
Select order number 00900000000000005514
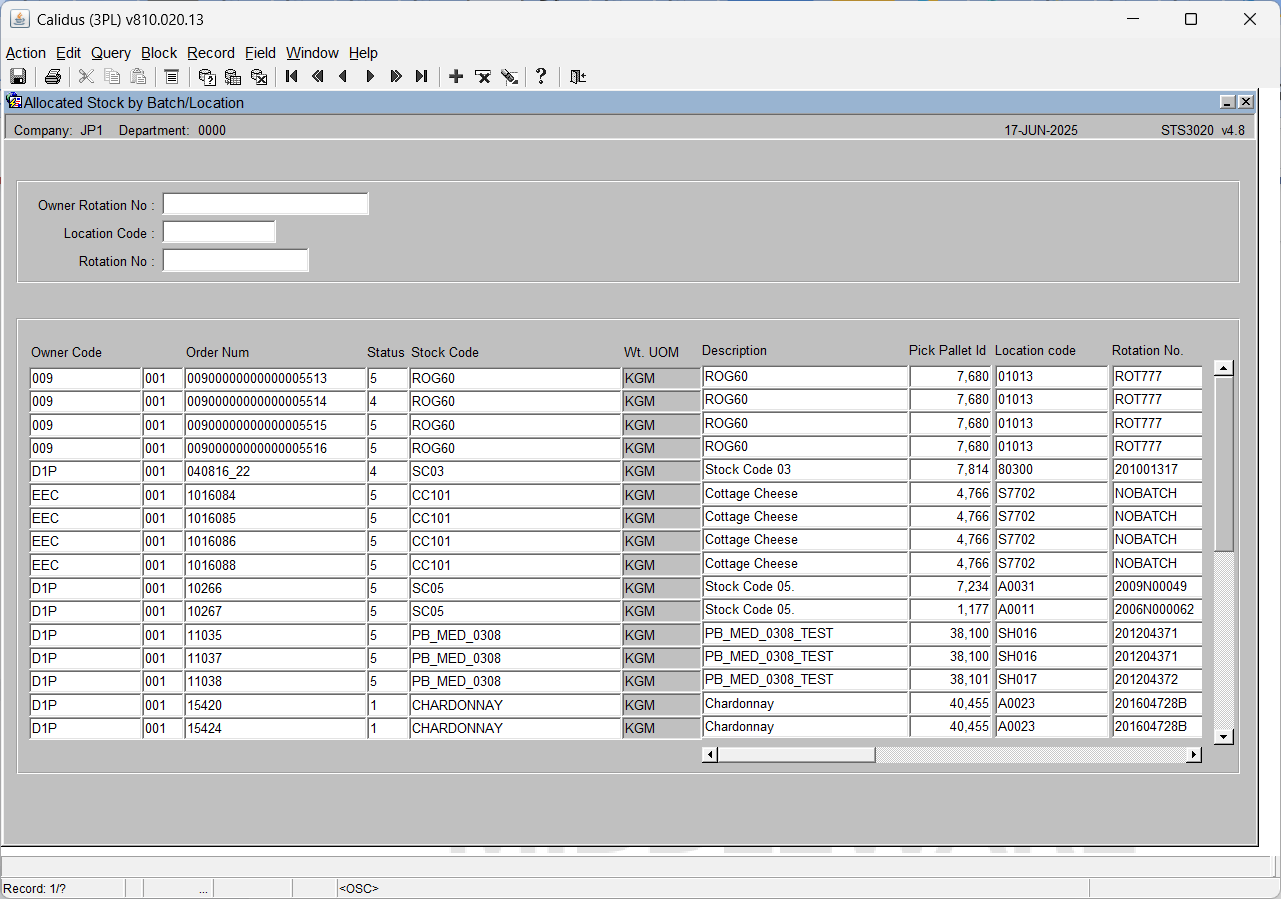[x=275, y=402]
